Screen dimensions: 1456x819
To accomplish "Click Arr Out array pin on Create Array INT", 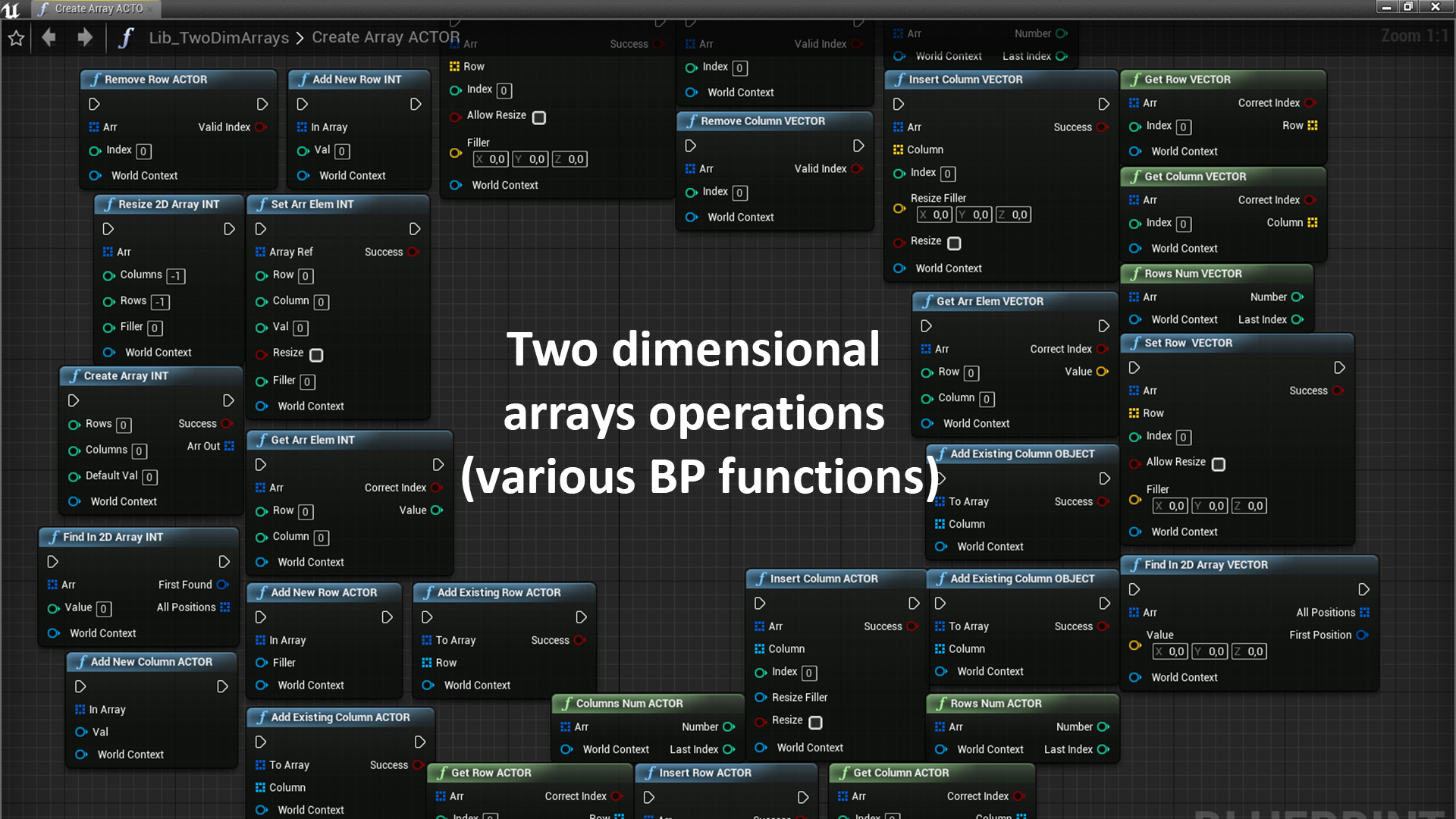I will click(x=230, y=446).
